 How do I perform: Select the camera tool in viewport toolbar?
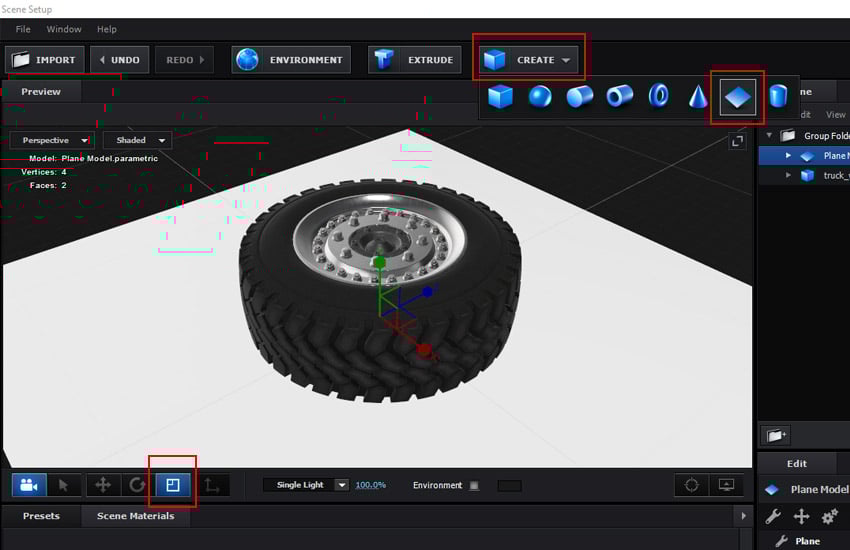(x=29, y=484)
